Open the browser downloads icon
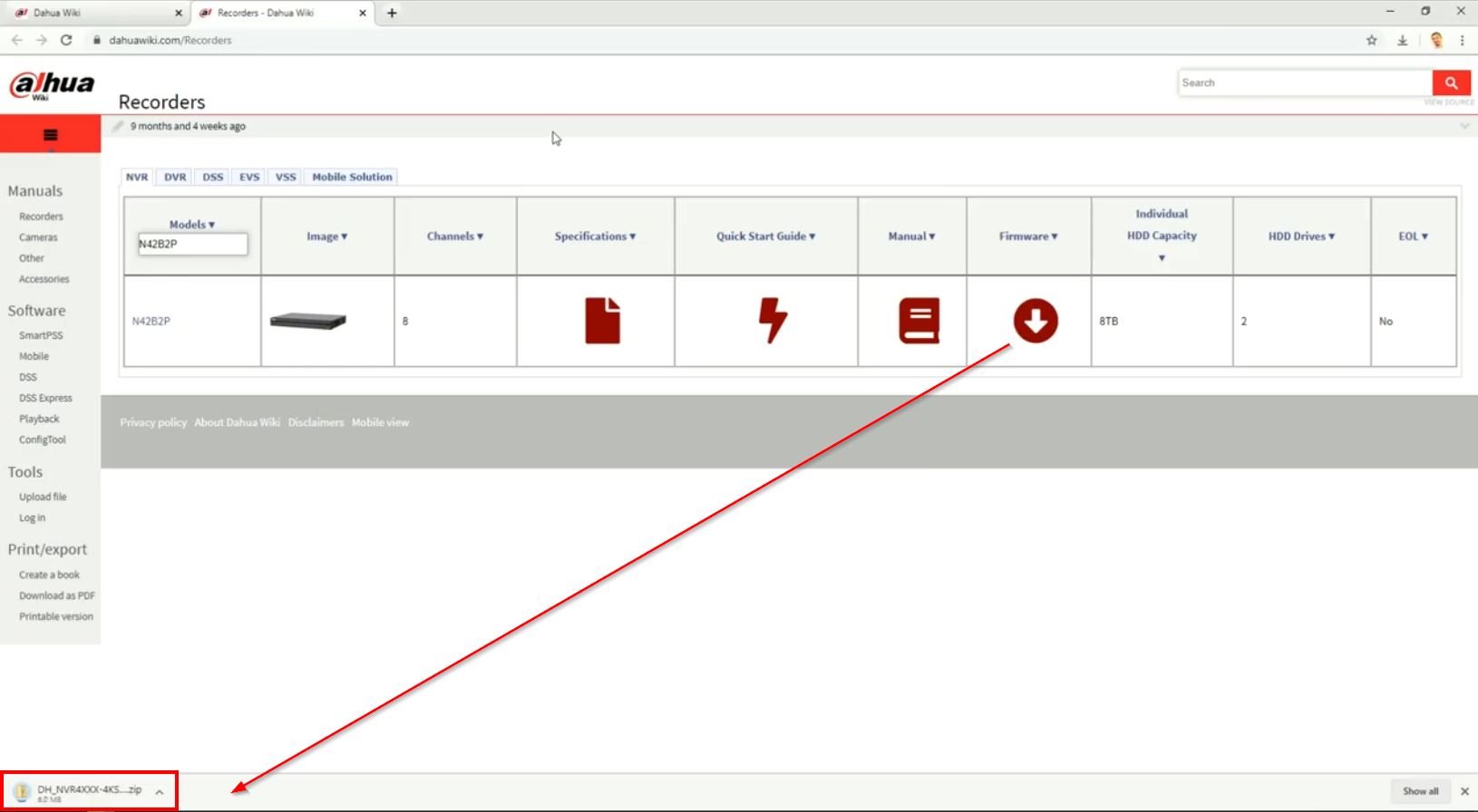The width and height of the screenshot is (1478, 812). tap(1403, 40)
